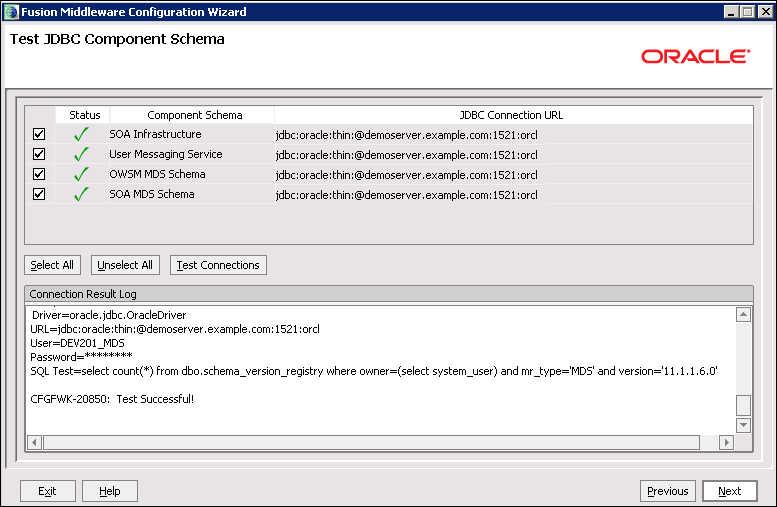Click the log's vertical scrollbar up arrow
Image resolution: width=777 pixels, height=507 pixels.
click(x=743, y=315)
